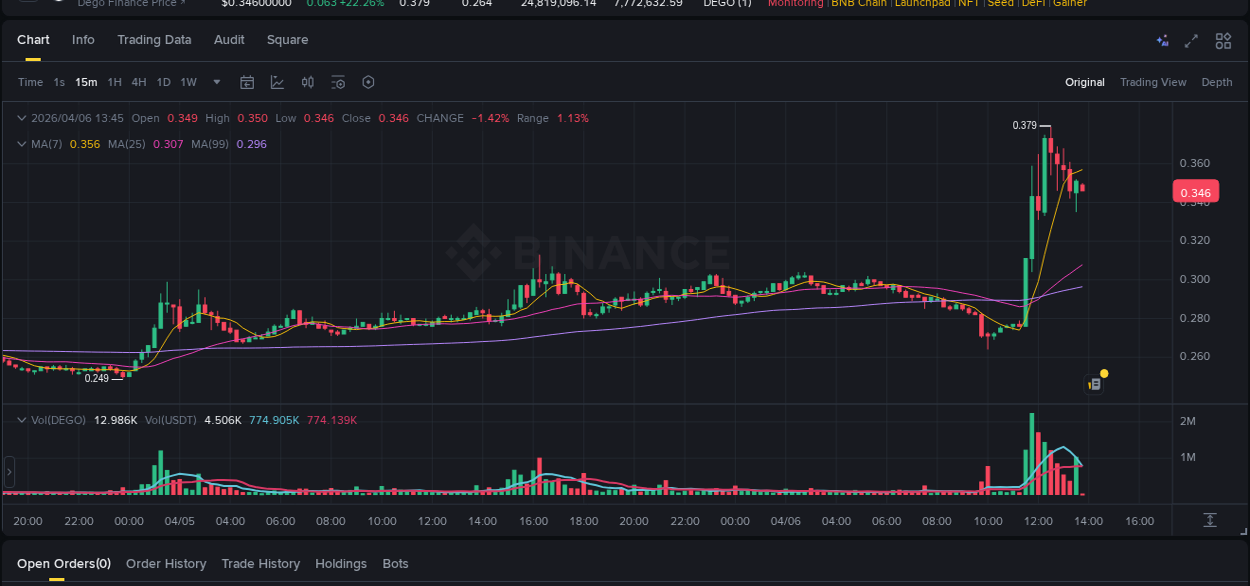Click the CHANGE value -1.42%
The height and width of the screenshot is (586, 1250).
(x=490, y=118)
